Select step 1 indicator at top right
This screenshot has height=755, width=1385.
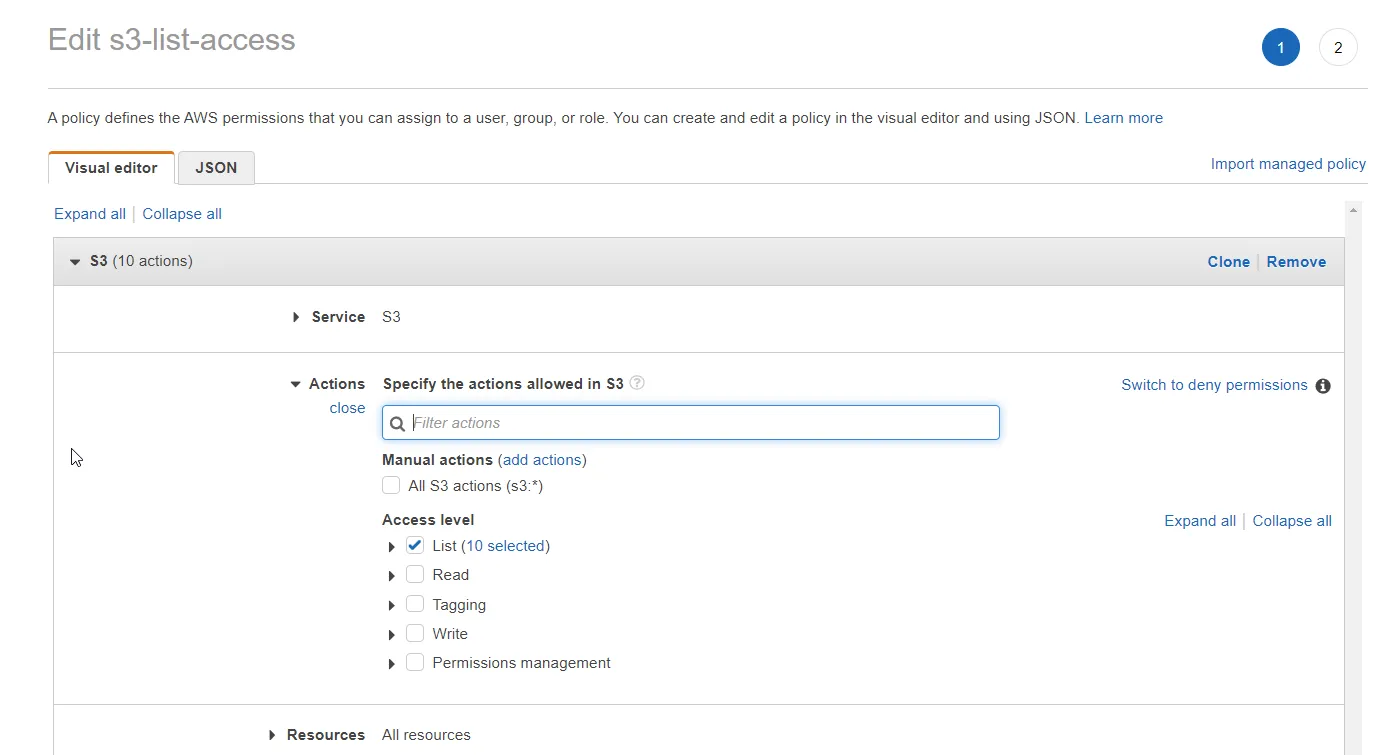1281,47
